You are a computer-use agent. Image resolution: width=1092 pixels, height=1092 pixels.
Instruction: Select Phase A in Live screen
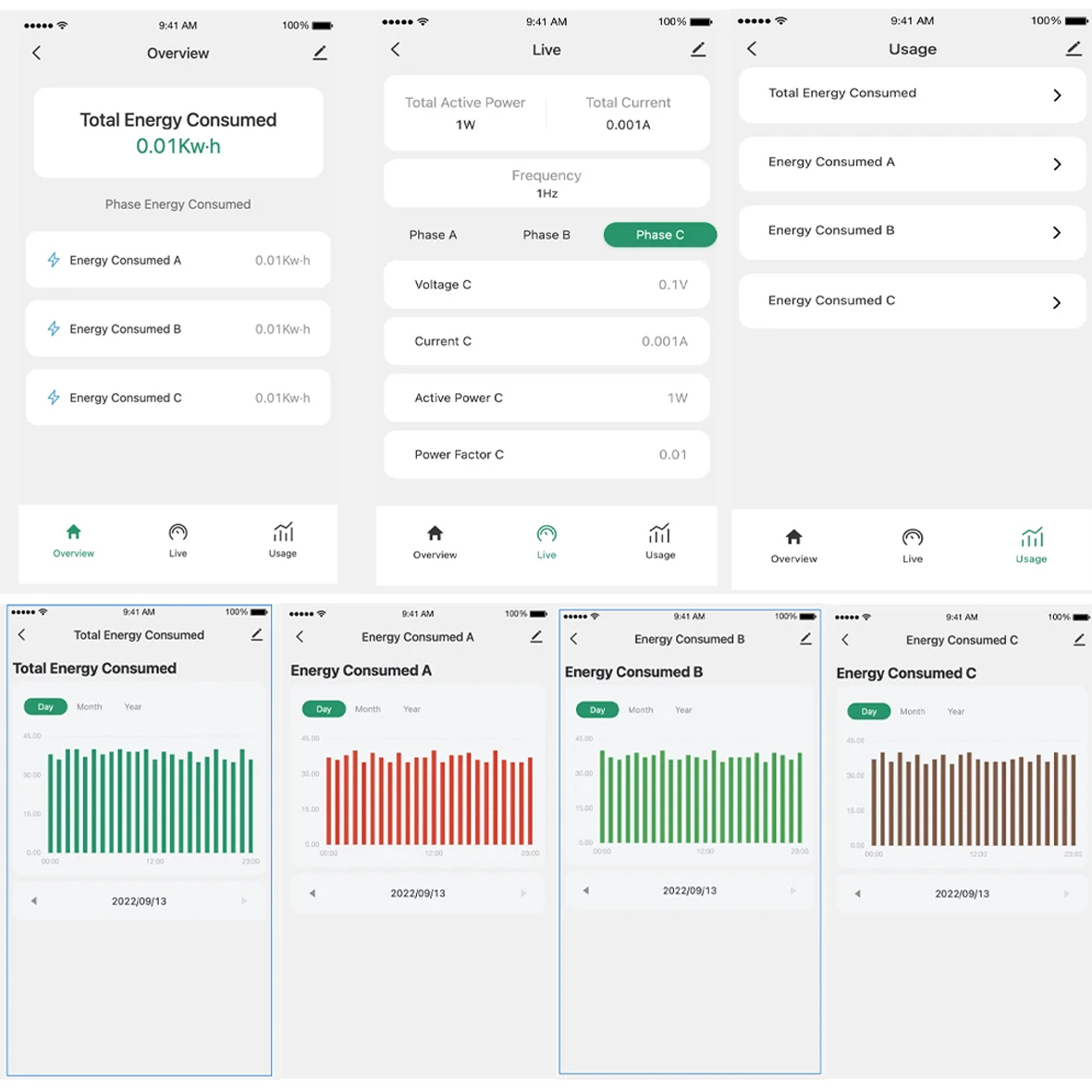[x=433, y=235]
